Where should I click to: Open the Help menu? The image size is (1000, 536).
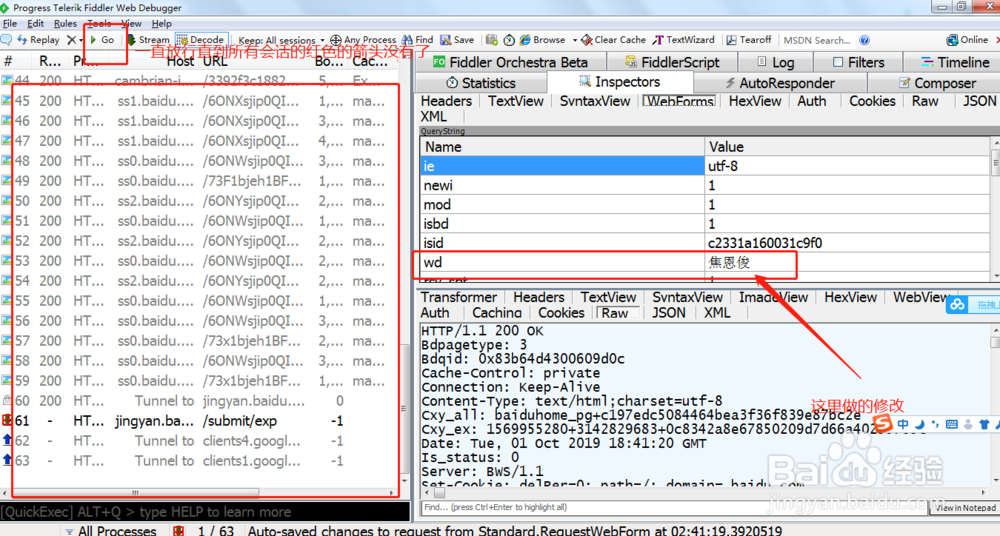point(161,24)
